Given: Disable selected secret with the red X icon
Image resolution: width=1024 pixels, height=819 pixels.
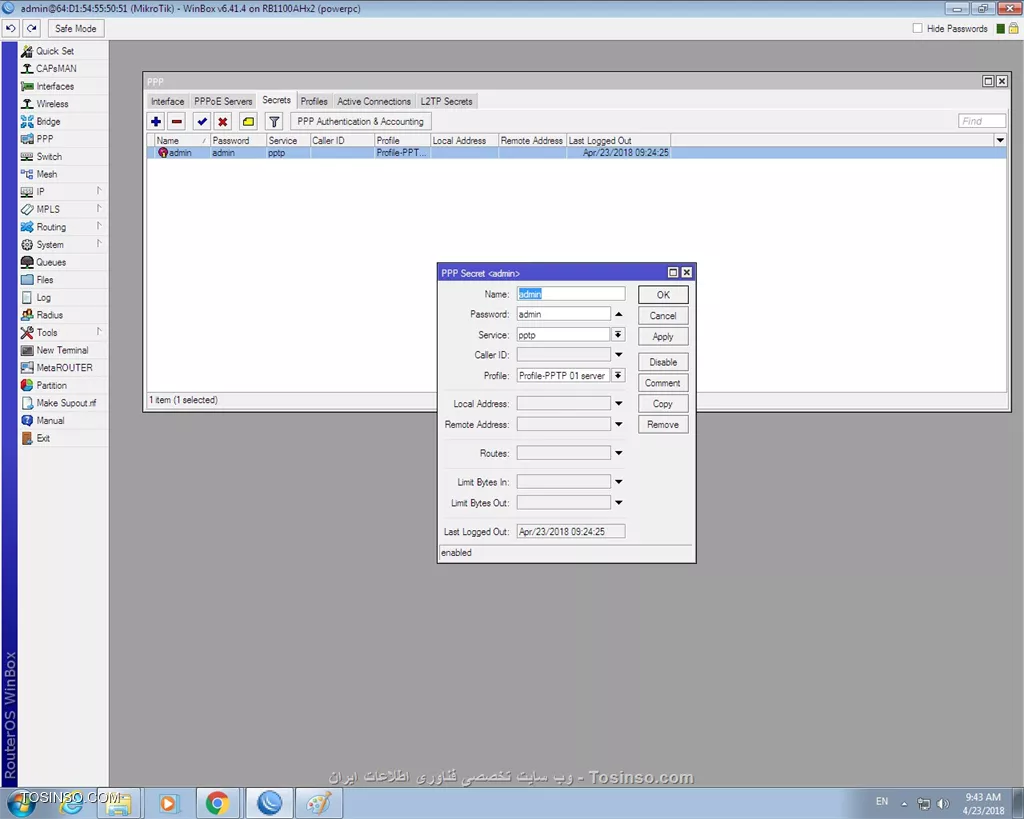Looking at the screenshot, I should [223, 121].
